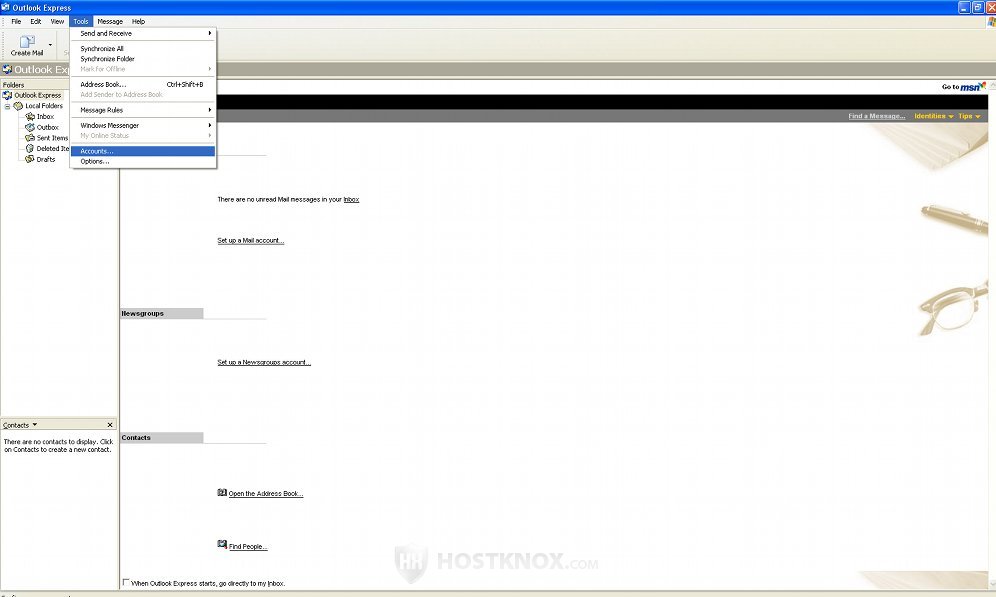Viewport: 996px width, 597px height.
Task: Click the Outlook Express title bar icon
Action: coord(6,7)
